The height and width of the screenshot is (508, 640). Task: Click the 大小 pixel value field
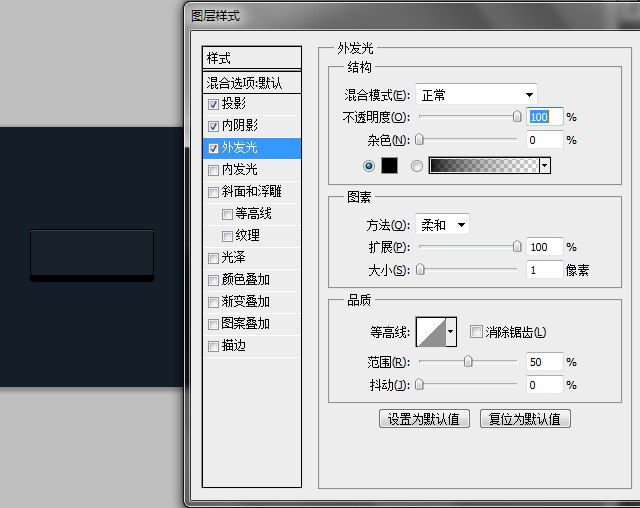click(544, 270)
